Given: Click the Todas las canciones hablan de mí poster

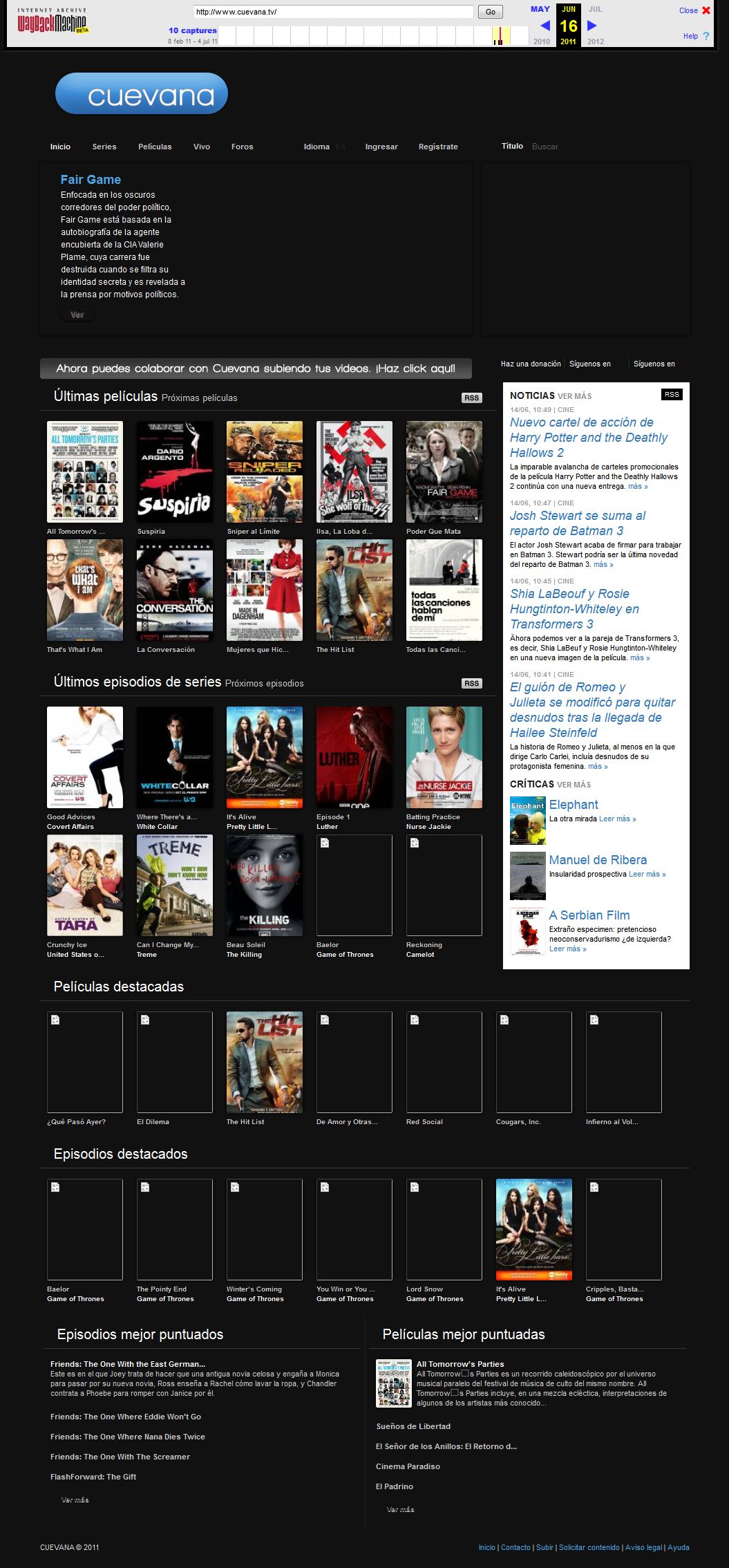Looking at the screenshot, I should point(444,590).
